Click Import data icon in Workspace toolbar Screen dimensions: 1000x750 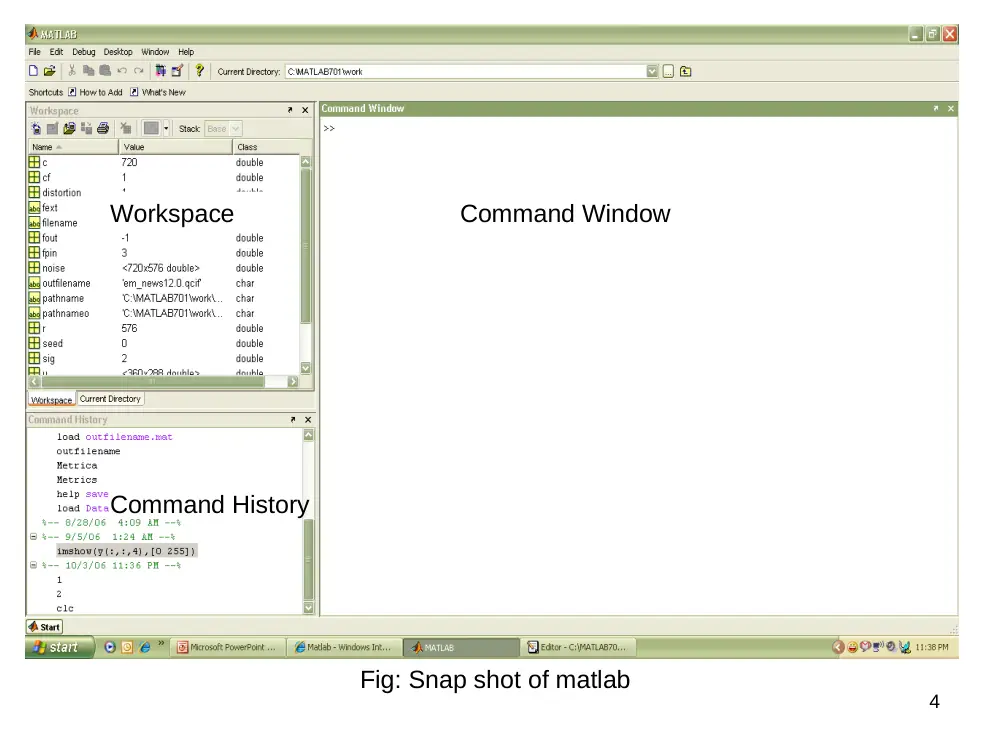pyautogui.click(x=70, y=129)
